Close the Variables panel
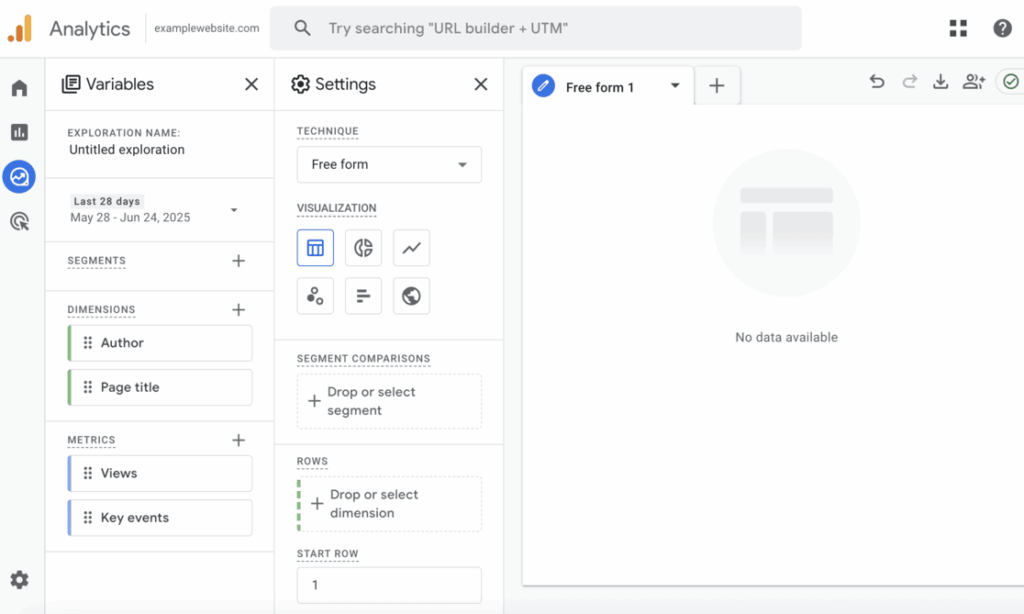 [x=251, y=85]
